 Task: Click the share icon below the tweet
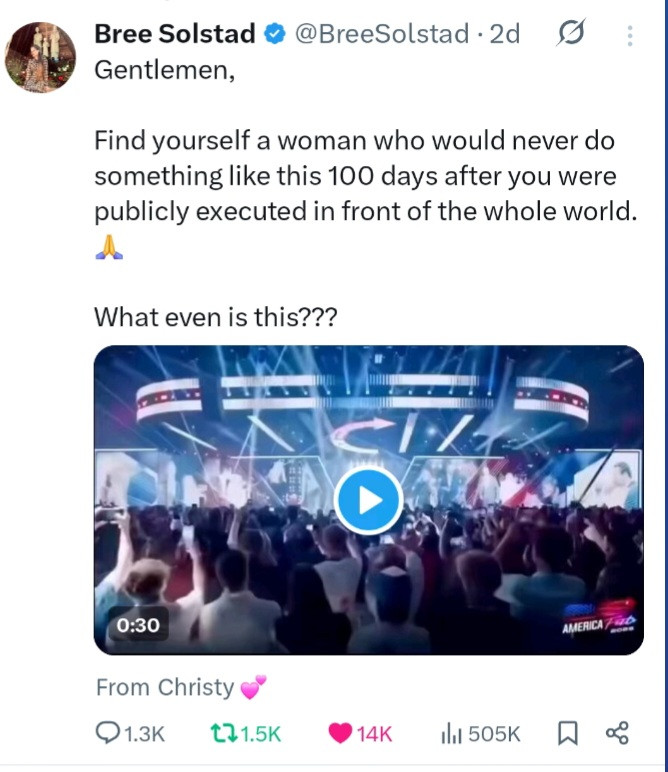tap(617, 735)
